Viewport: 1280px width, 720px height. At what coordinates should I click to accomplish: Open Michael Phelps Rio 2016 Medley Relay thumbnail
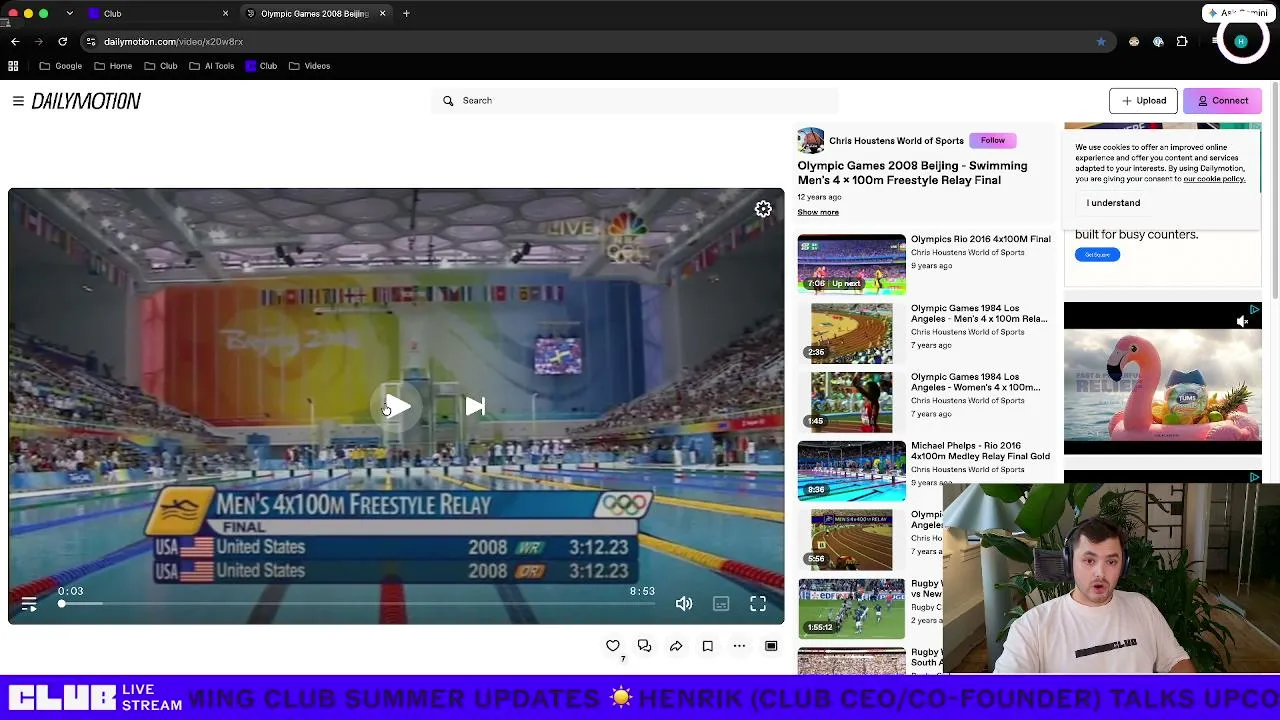coord(851,470)
